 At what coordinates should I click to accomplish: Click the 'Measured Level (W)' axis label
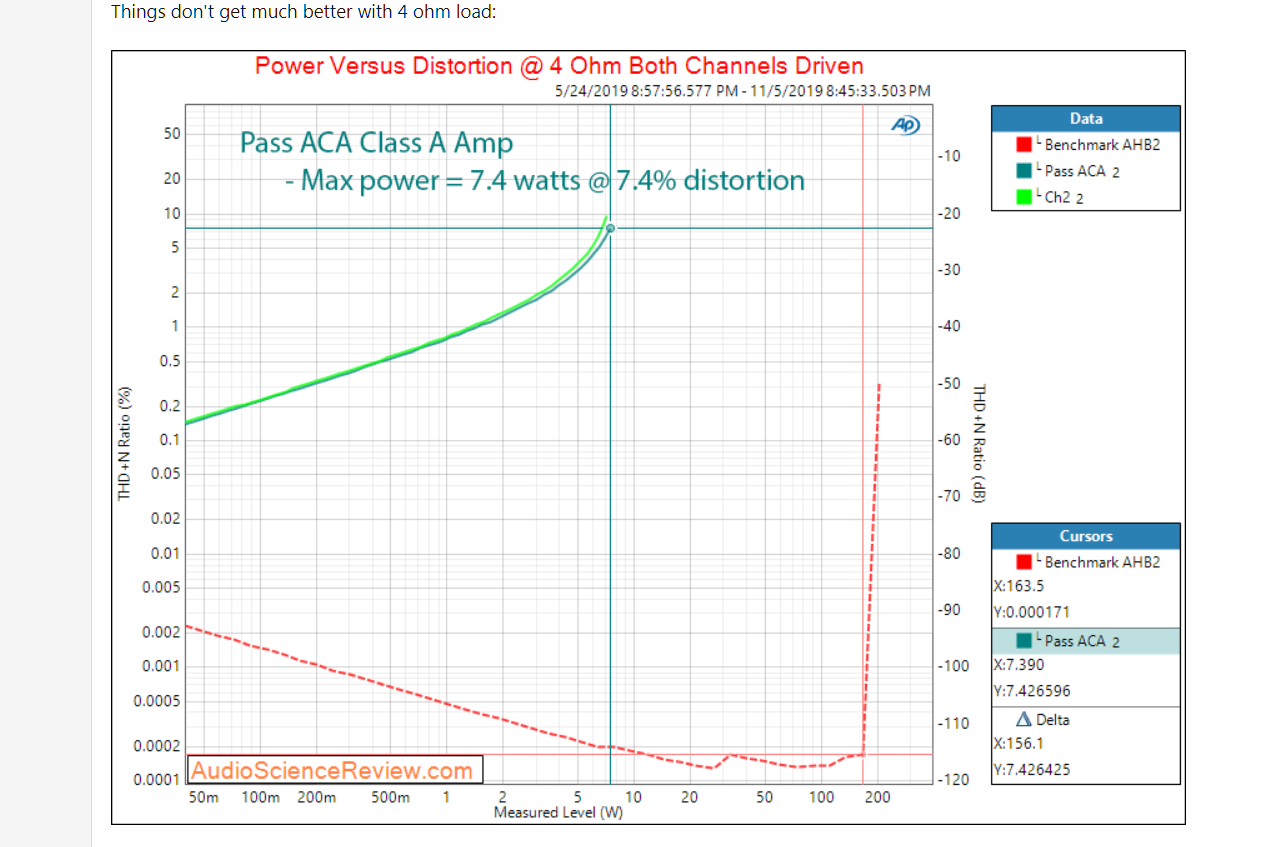(x=558, y=812)
